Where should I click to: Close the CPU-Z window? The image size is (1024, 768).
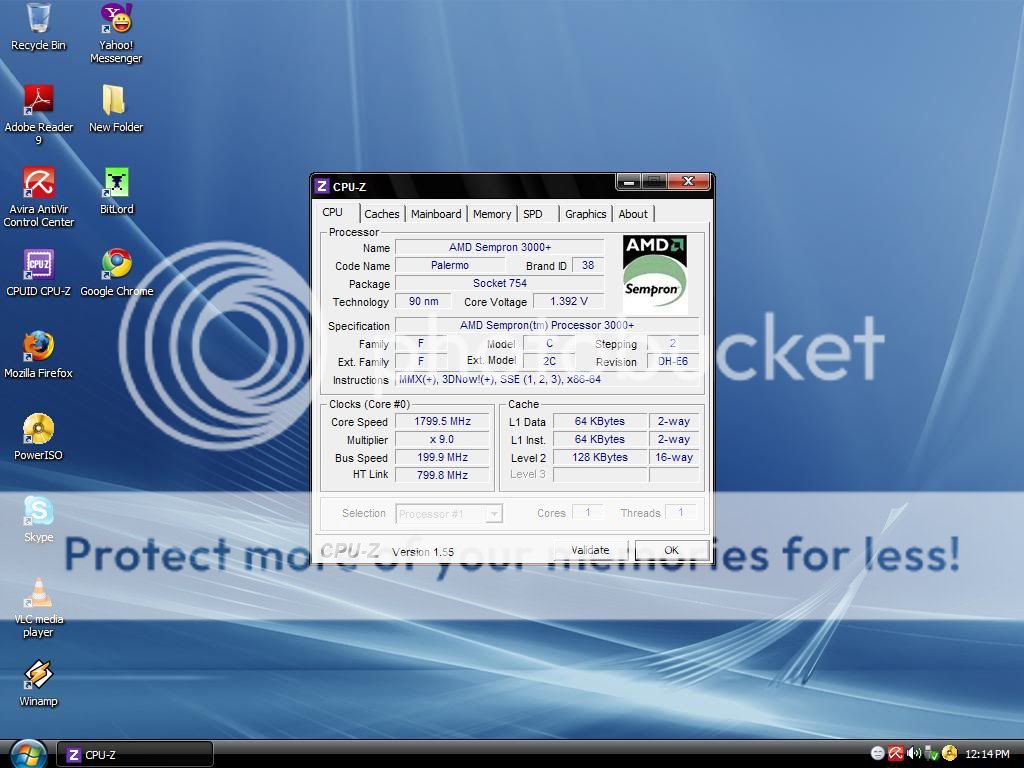click(688, 182)
